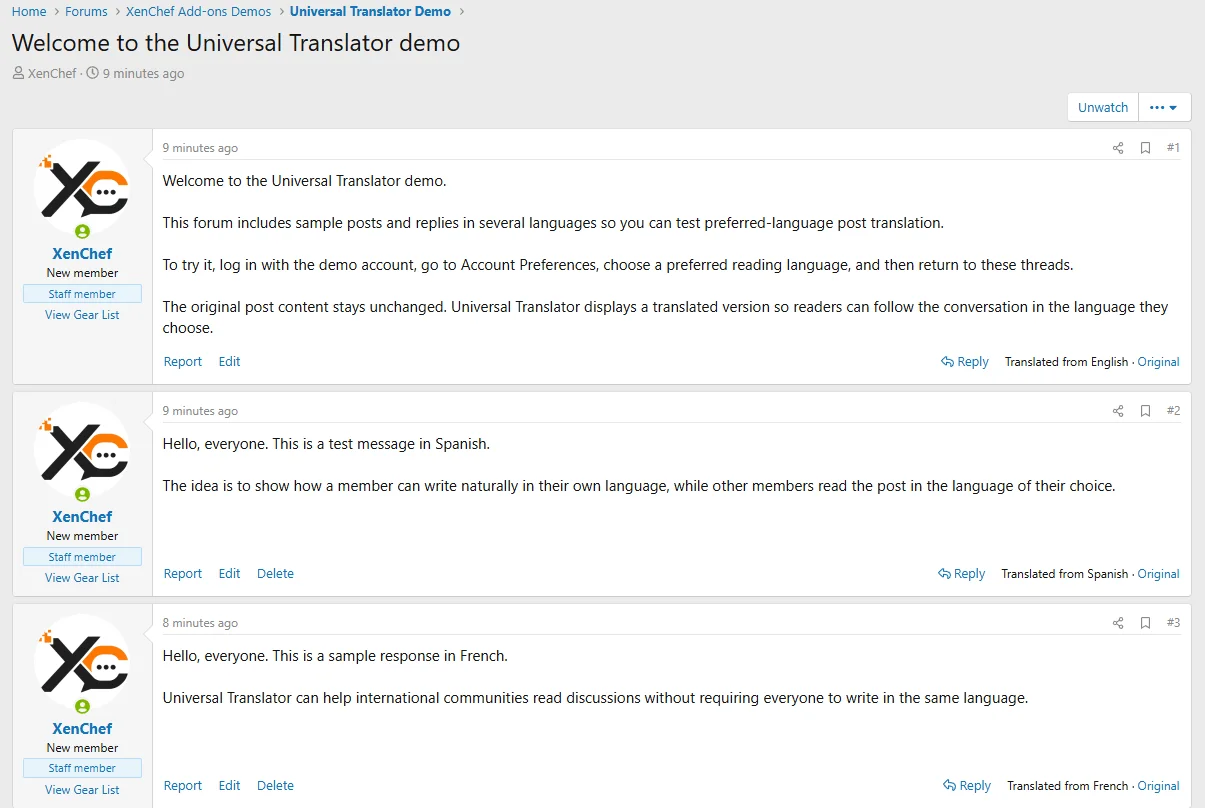1205x808 pixels.
Task: View Gear List on post #3
Action: pyautogui.click(x=82, y=790)
